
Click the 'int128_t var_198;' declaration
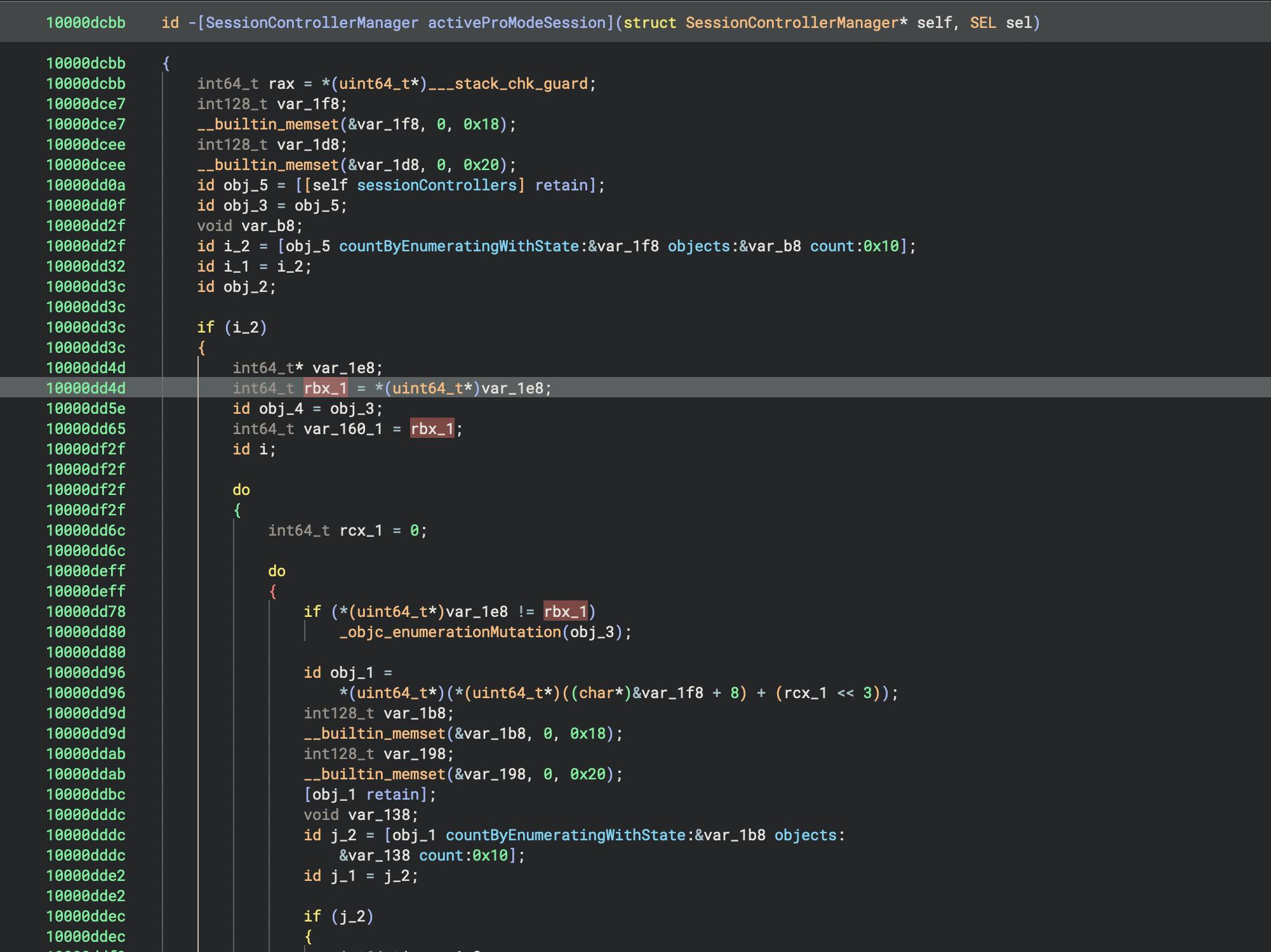tap(378, 754)
